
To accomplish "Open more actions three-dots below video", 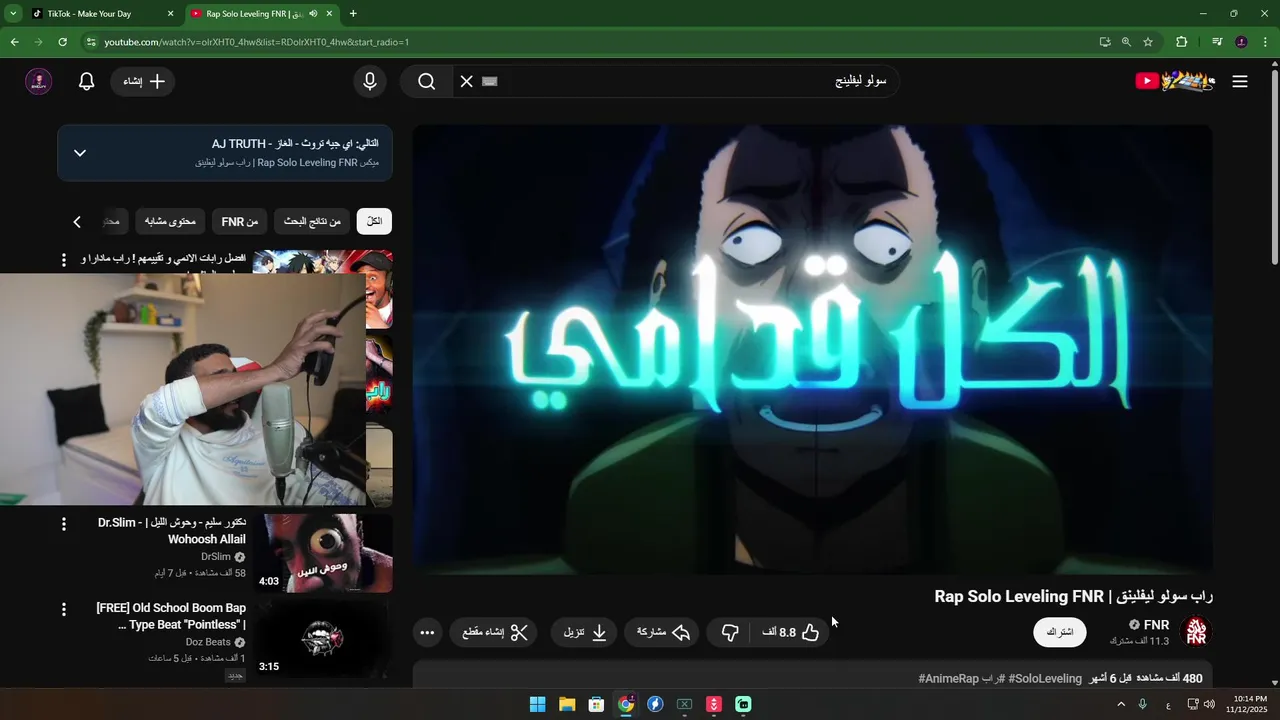I will point(427,632).
